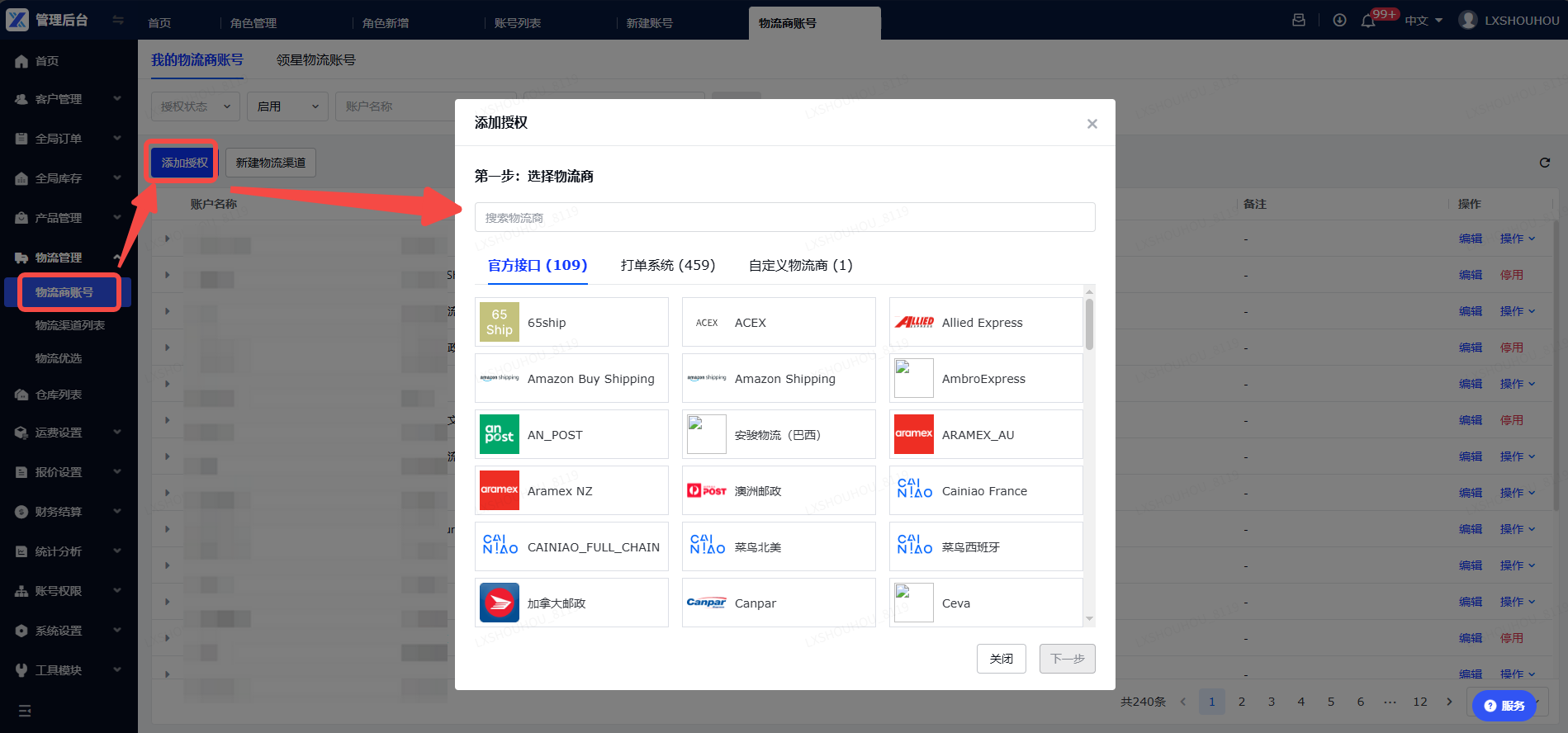Toggle the sidebar collapse icon at bottom
Viewport: 1568px width, 733px height.
tap(25, 711)
